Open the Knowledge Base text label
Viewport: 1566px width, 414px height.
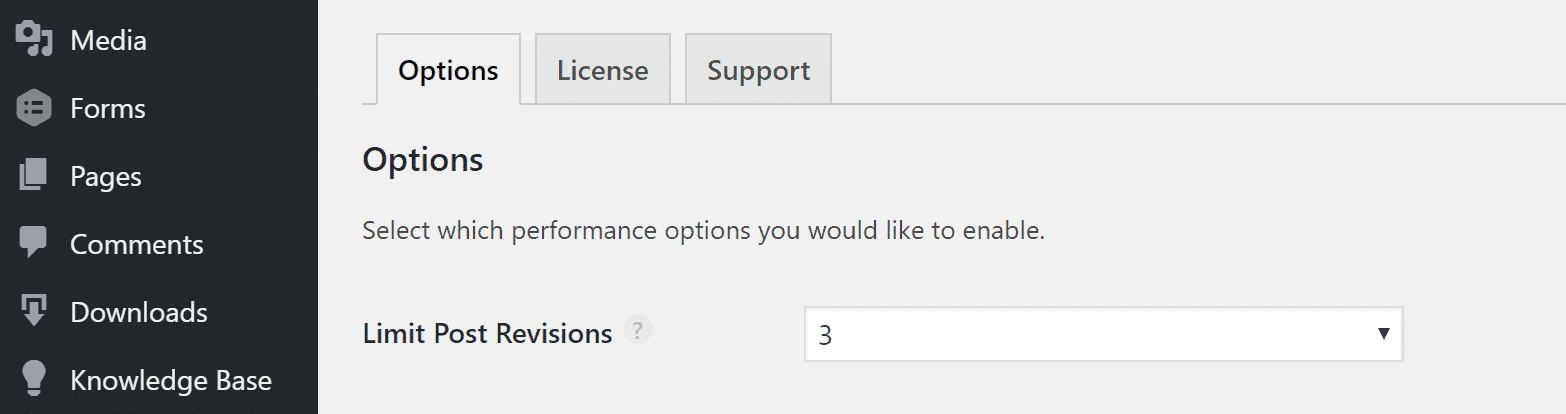[x=170, y=380]
